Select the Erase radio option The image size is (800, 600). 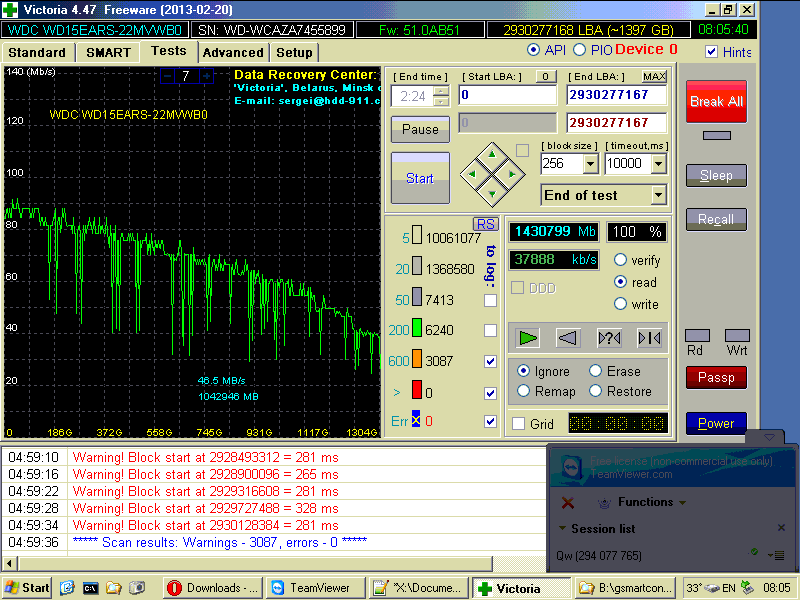(595, 371)
